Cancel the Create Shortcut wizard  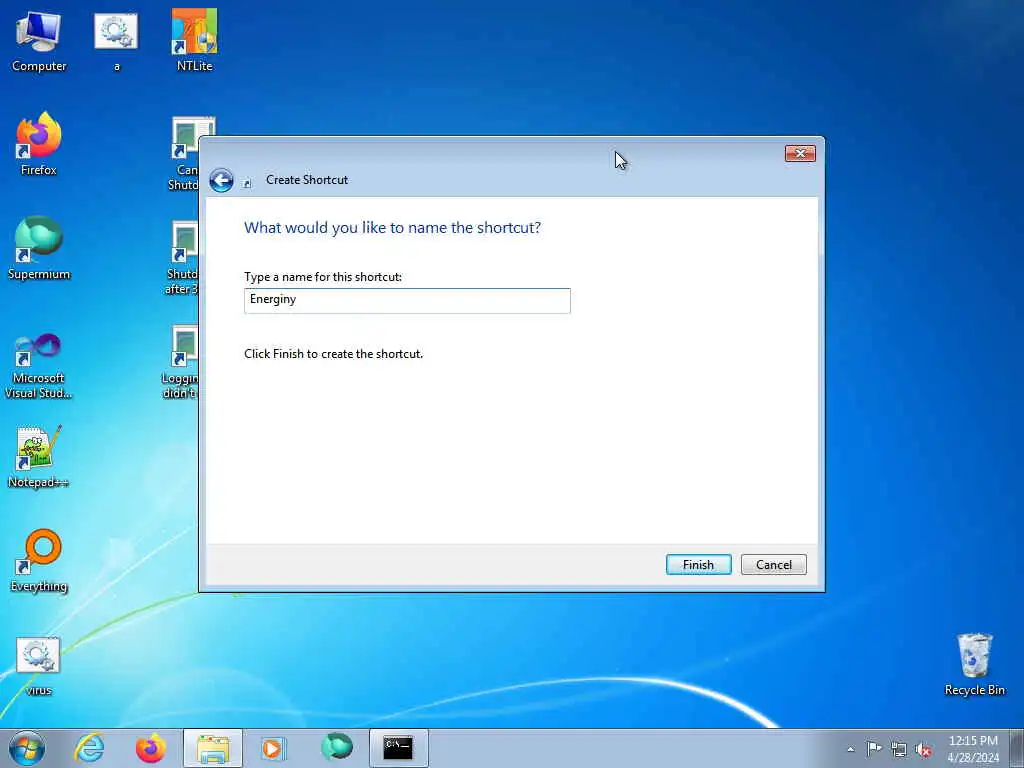click(x=774, y=564)
